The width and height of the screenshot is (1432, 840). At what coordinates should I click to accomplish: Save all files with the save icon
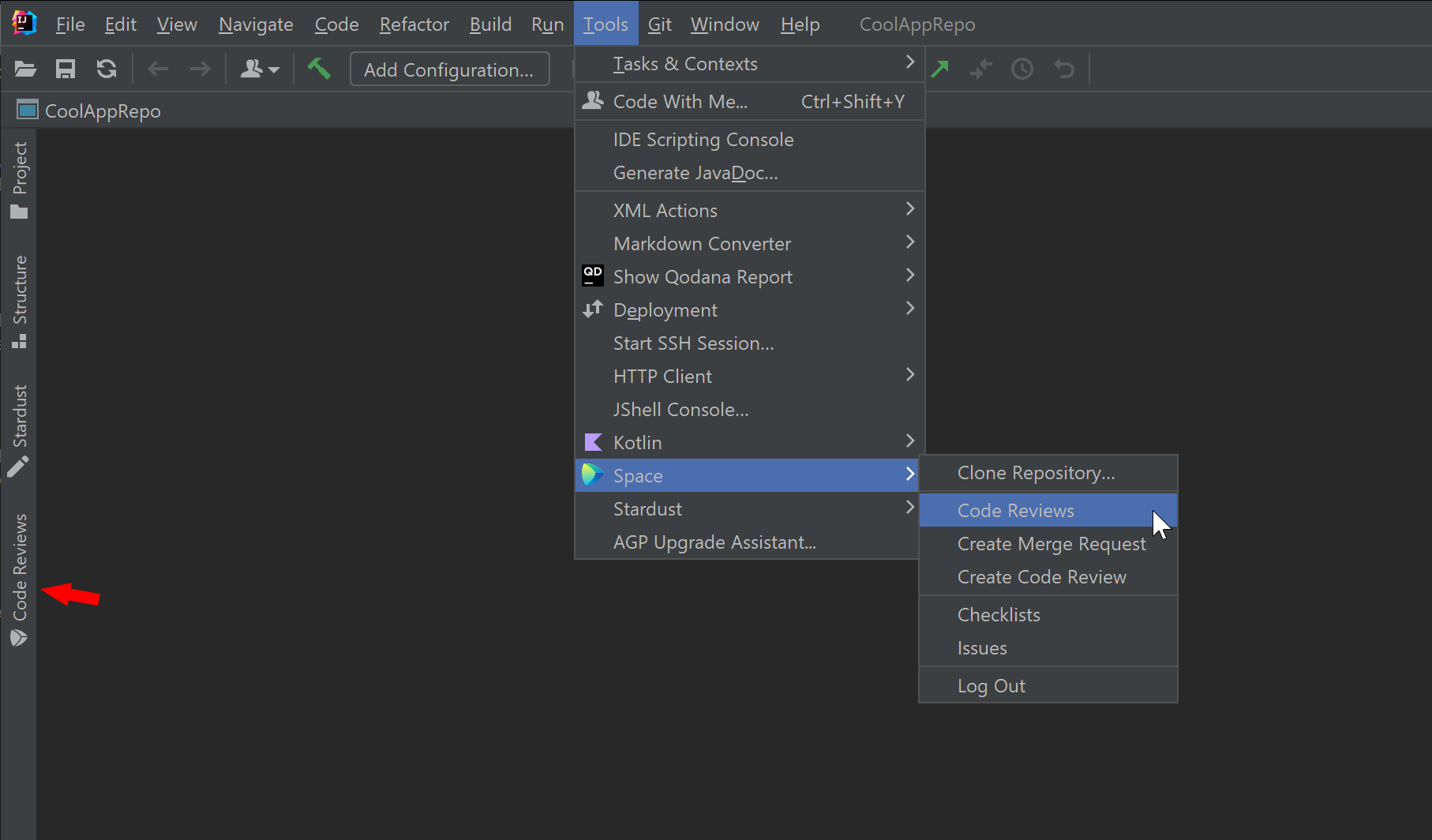66,69
